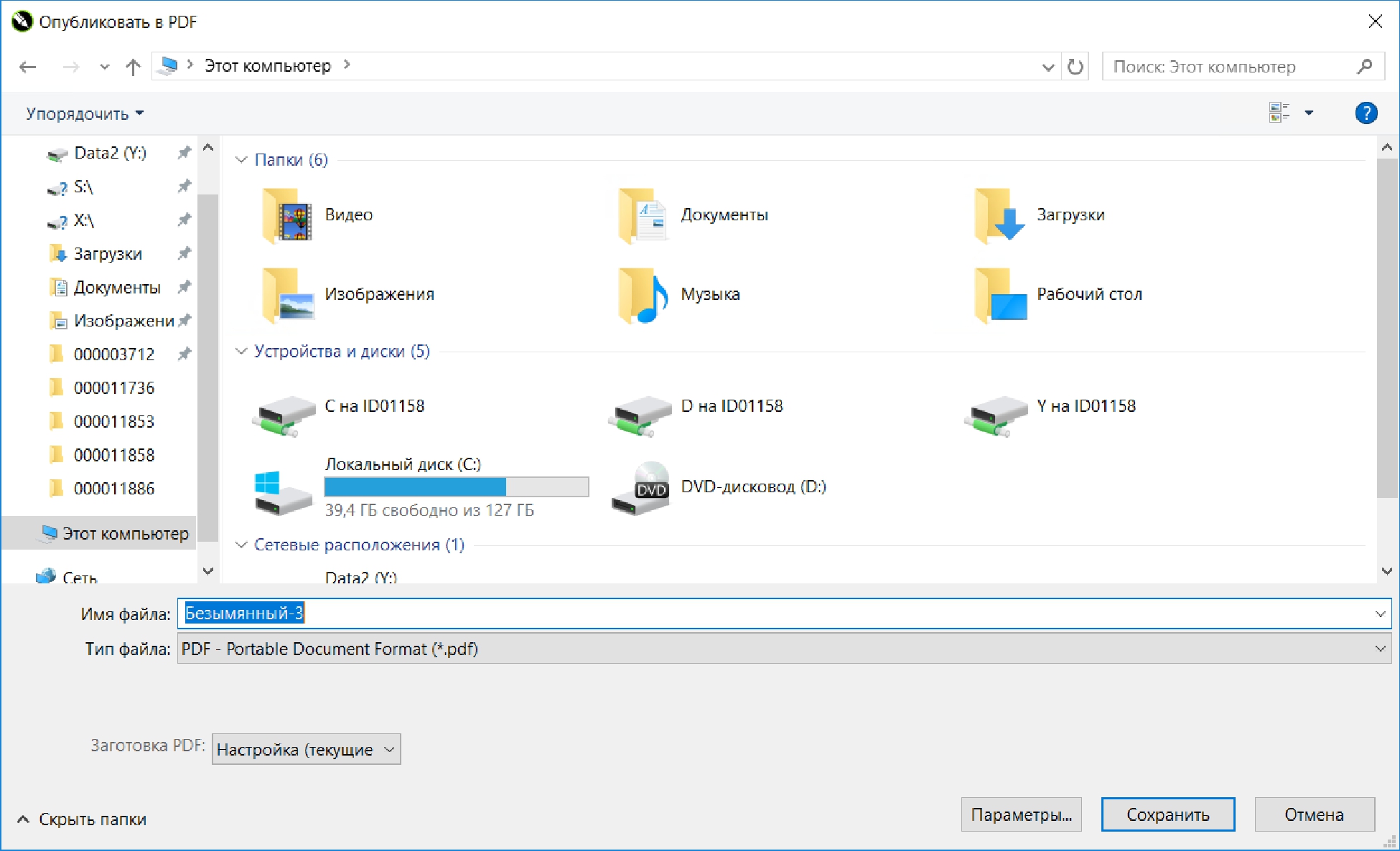This screenshot has width=1400, height=851.
Task: Collapse the Устройства и диски group
Action: [241, 351]
